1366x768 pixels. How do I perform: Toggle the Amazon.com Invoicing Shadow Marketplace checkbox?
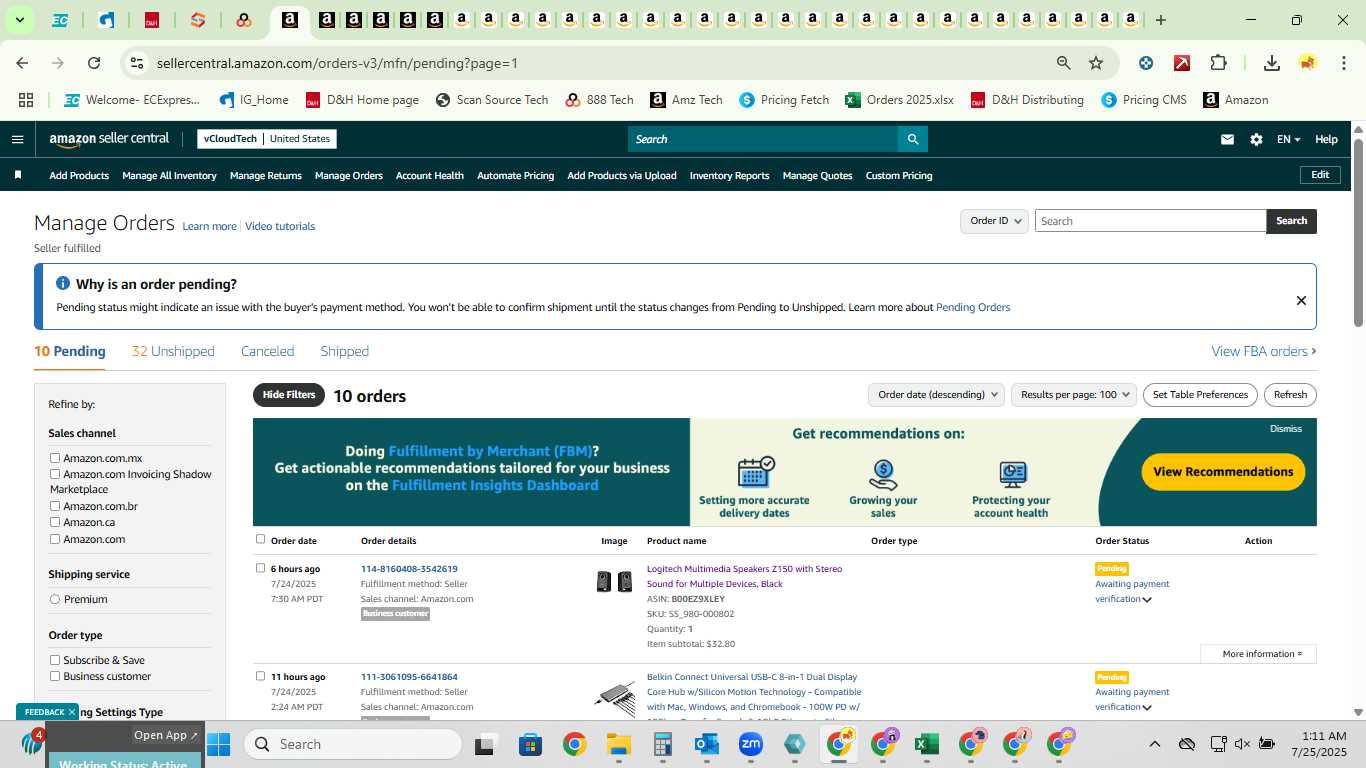click(x=55, y=474)
